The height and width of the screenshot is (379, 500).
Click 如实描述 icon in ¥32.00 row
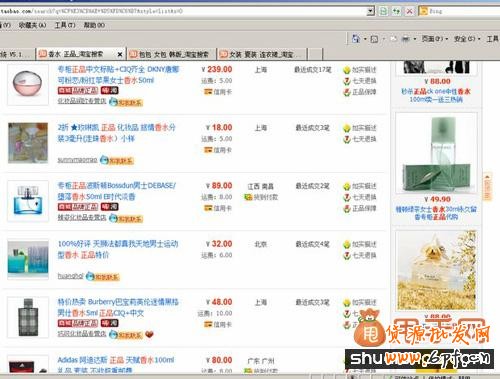point(347,245)
